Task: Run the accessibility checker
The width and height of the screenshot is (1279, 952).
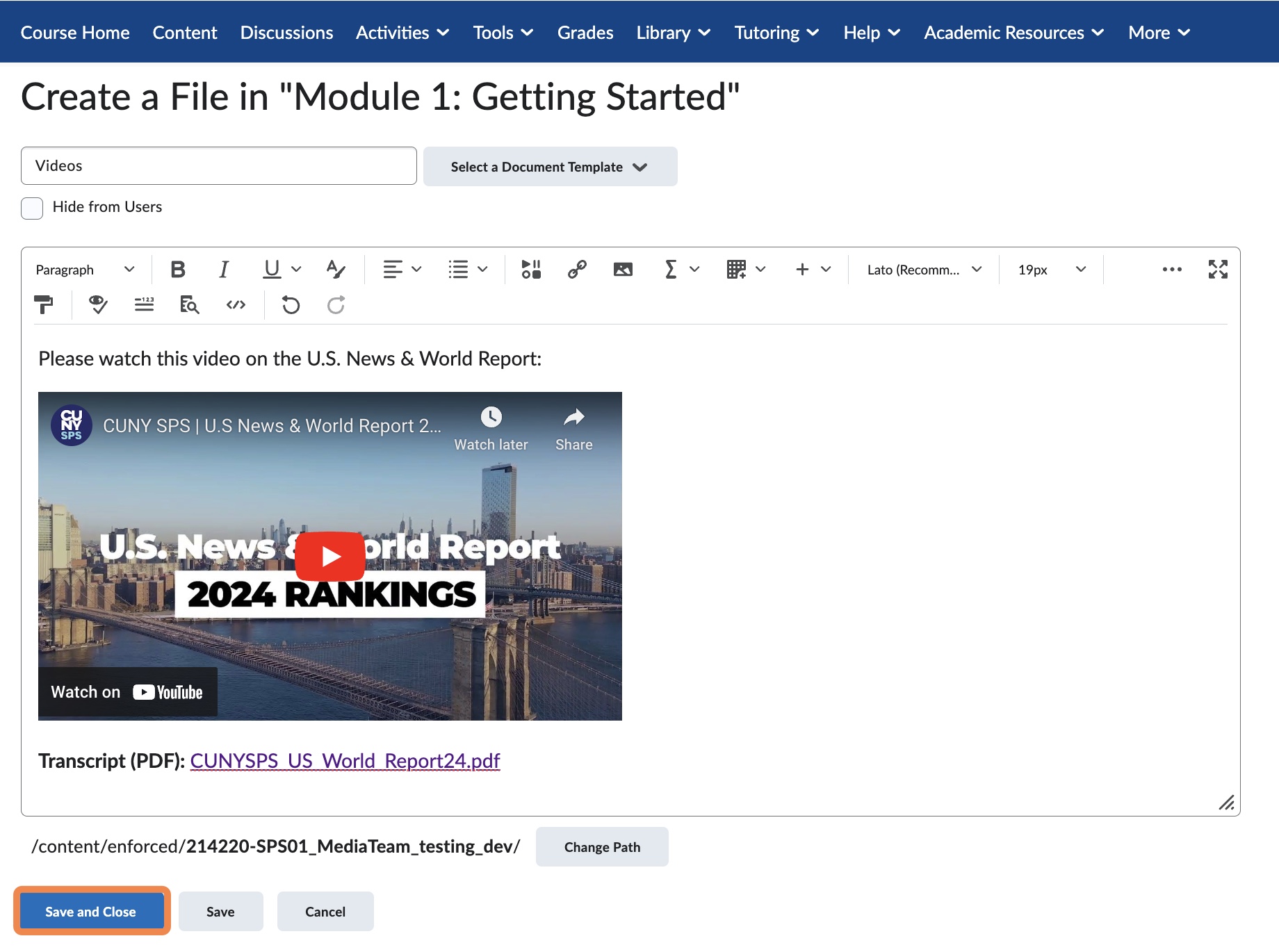Action: point(97,305)
